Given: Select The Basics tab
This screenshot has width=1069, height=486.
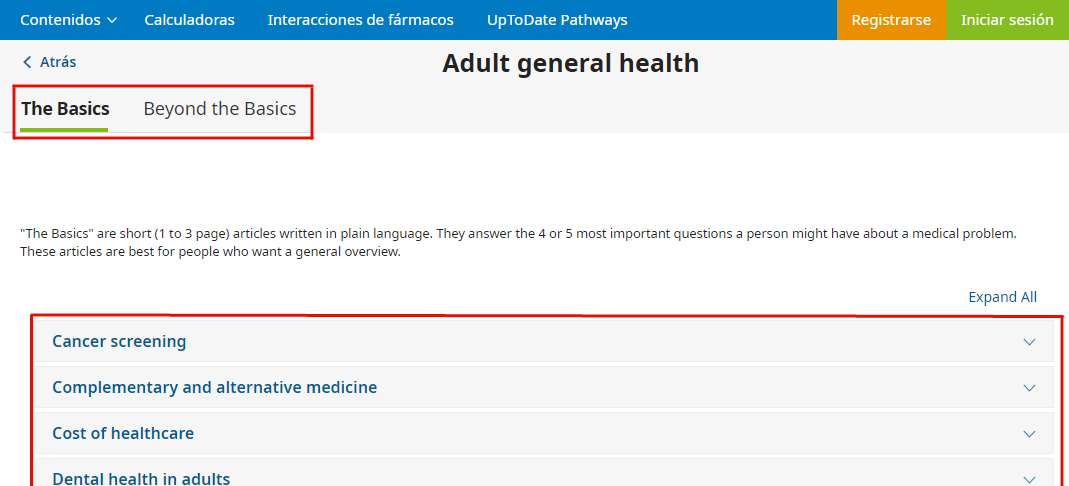Looking at the screenshot, I should pyautogui.click(x=65, y=109).
